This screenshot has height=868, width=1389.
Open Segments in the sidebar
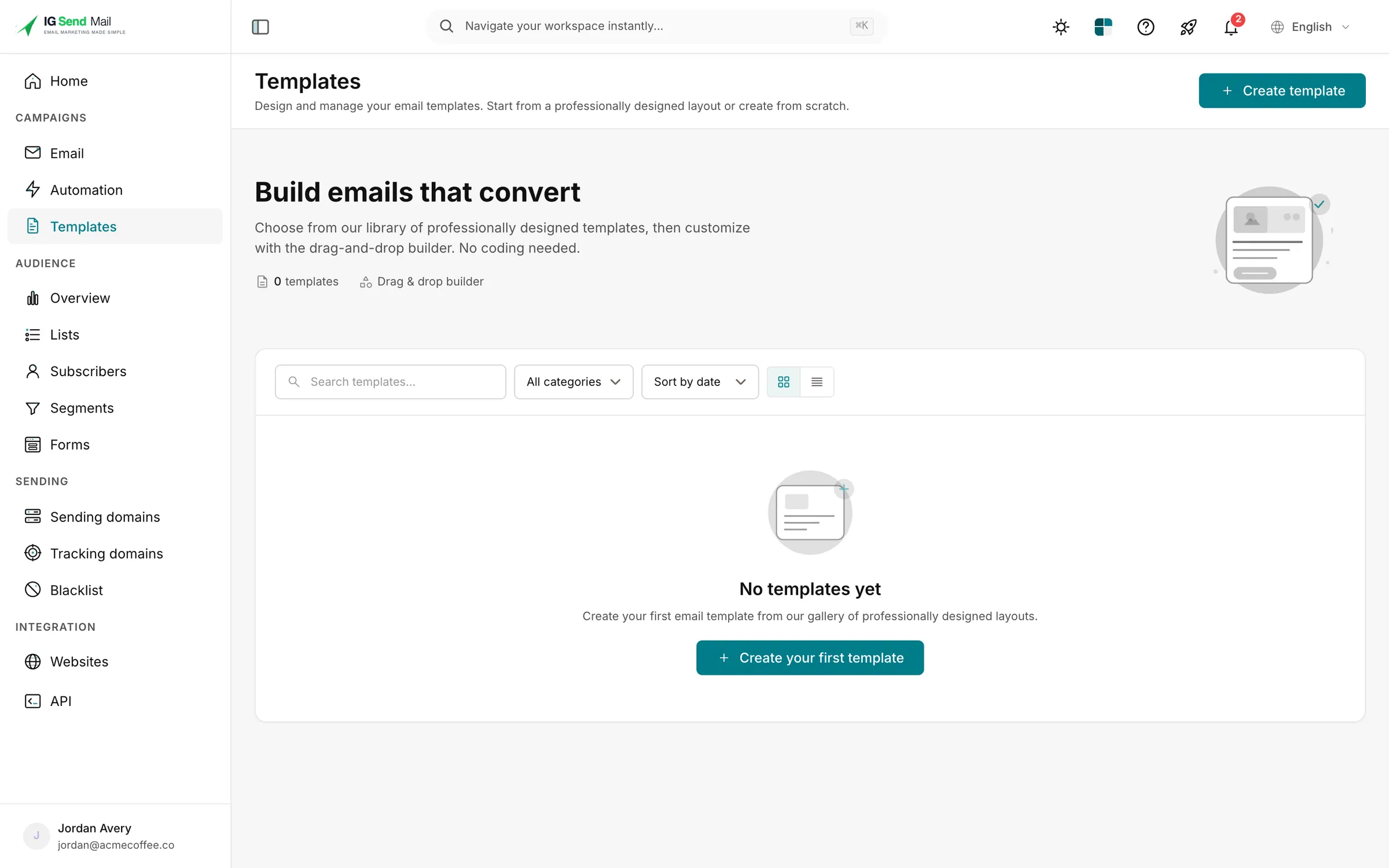point(115,408)
